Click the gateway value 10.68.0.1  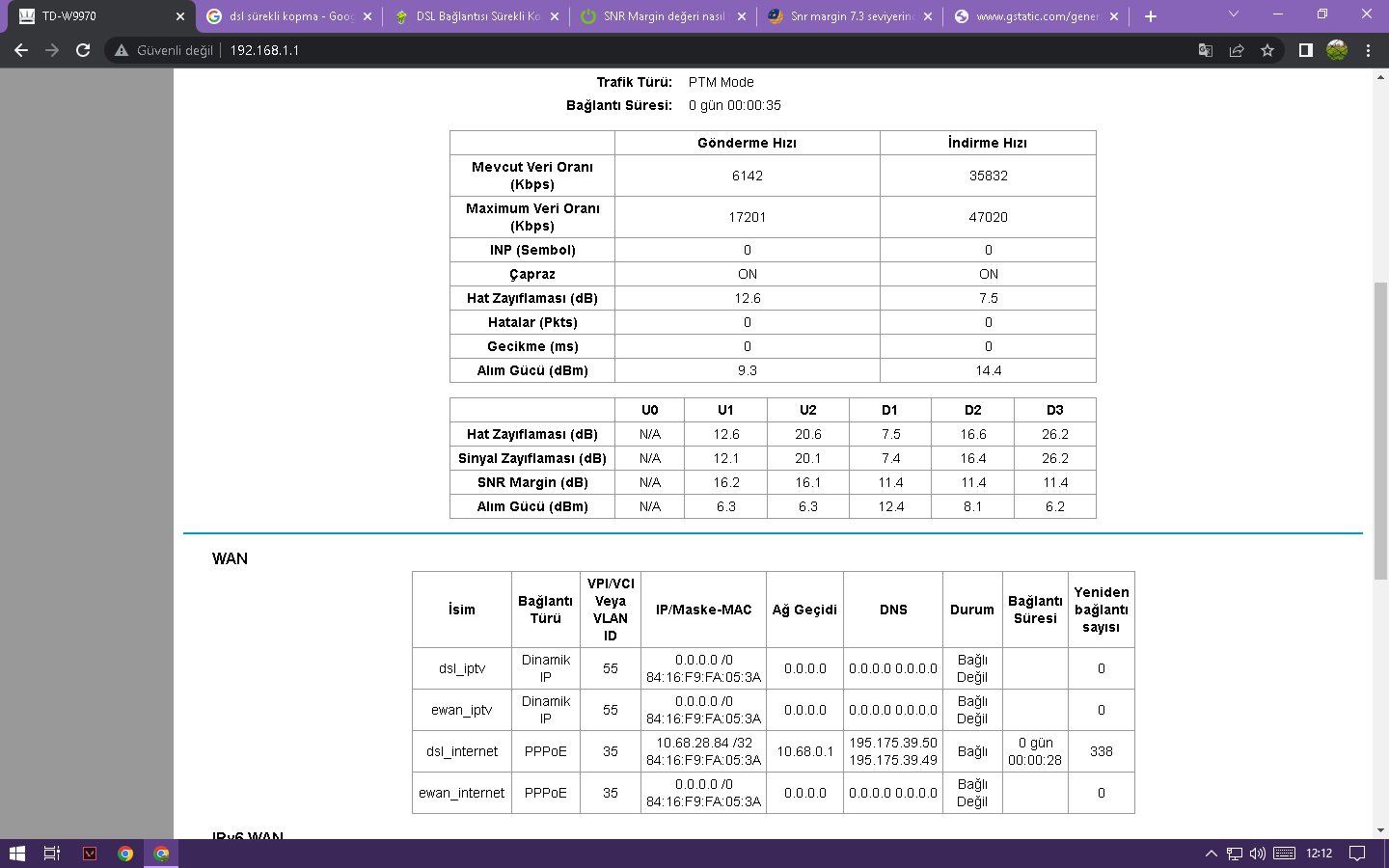[x=805, y=751]
